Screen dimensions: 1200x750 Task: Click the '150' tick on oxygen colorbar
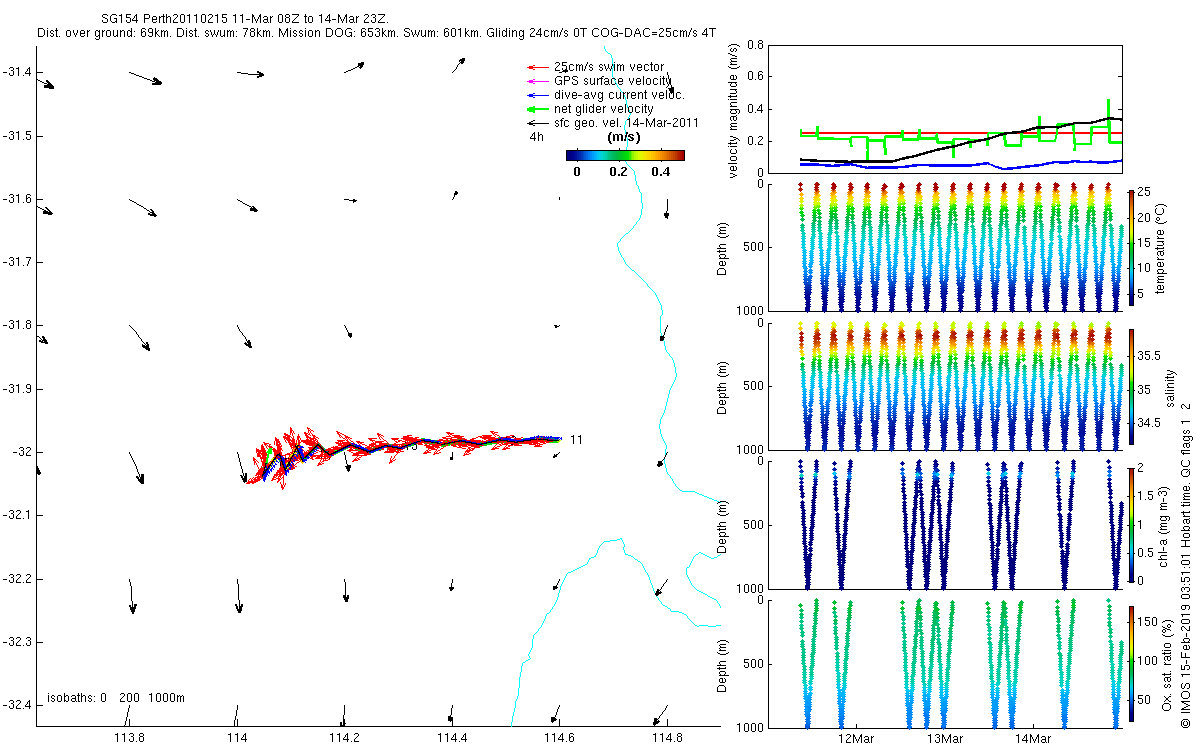click(1146, 620)
